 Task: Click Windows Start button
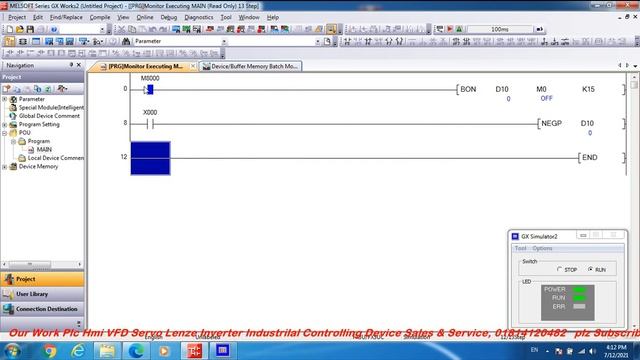(13, 351)
